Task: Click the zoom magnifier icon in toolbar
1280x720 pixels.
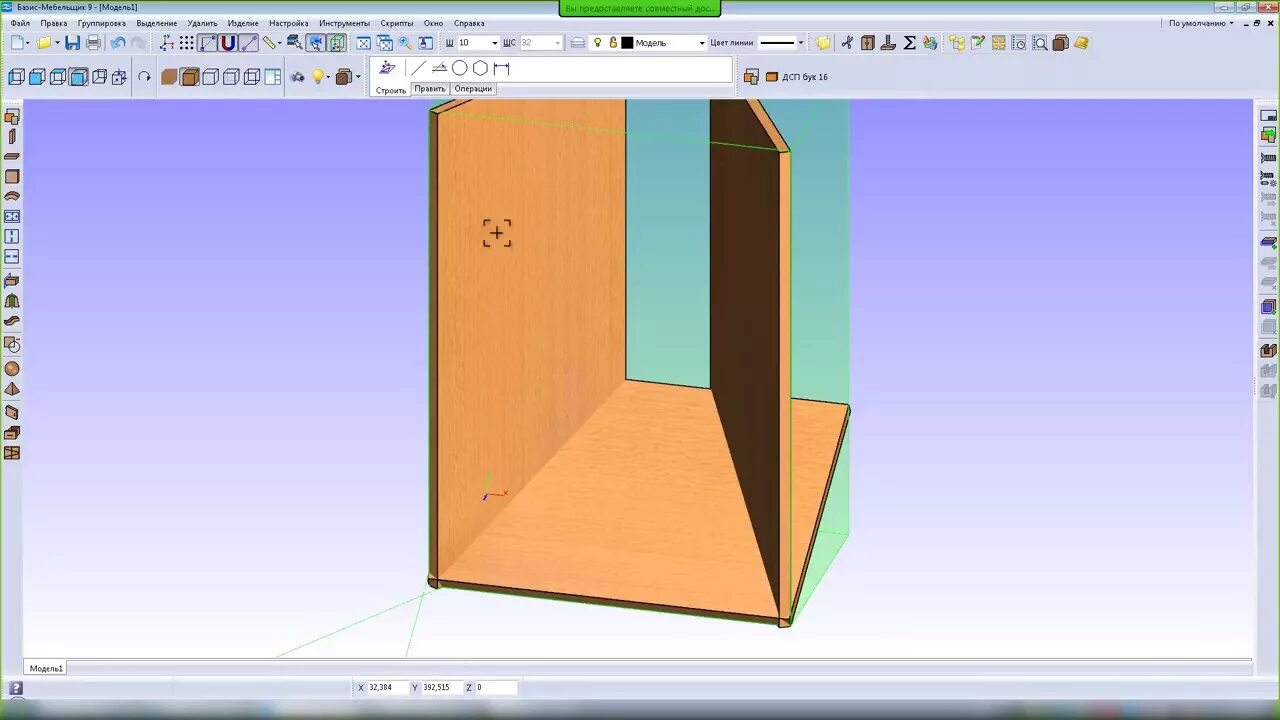Action: (x=405, y=43)
